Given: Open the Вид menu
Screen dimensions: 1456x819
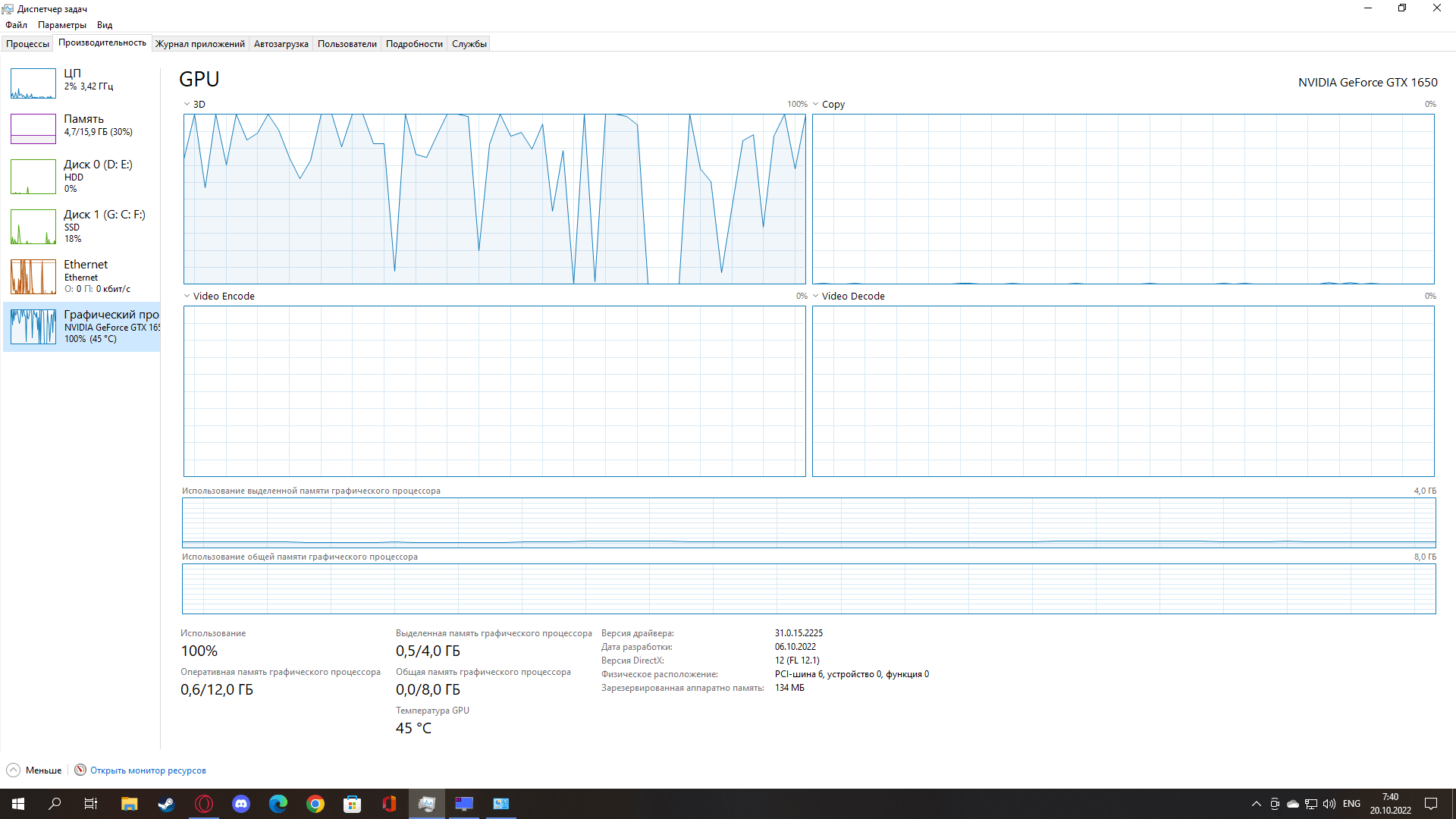Looking at the screenshot, I should (105, 25).
